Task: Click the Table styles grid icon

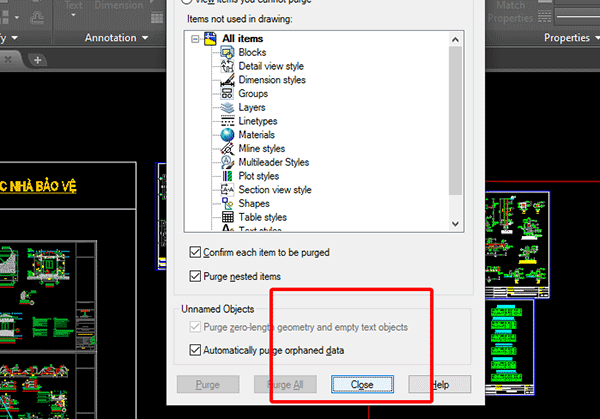Action: 227,217
